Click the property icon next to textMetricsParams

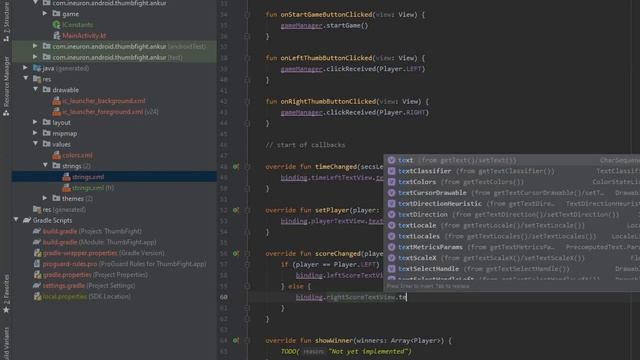tap(391, 247)
